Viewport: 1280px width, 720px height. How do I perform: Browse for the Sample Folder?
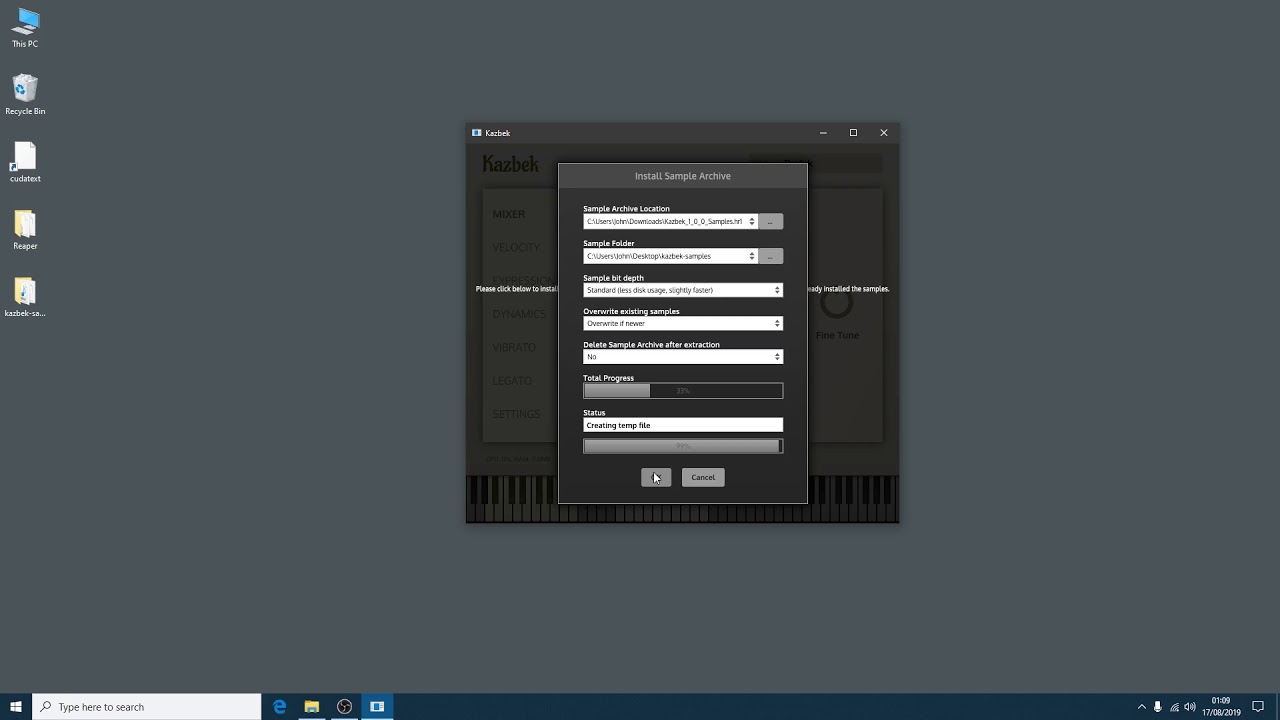click(x=770, y=256)
